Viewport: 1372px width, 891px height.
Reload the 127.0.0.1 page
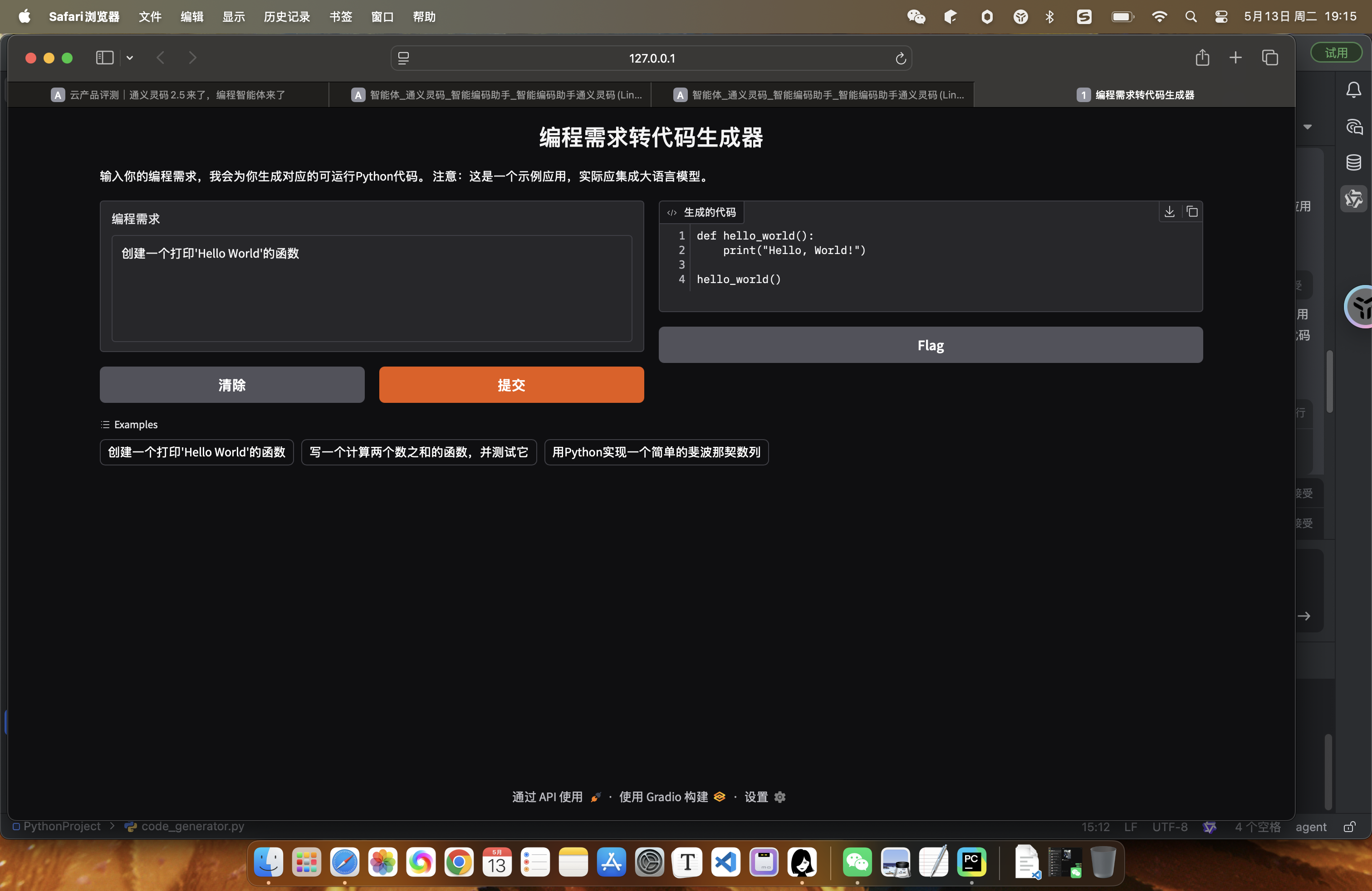pos(901,58)
